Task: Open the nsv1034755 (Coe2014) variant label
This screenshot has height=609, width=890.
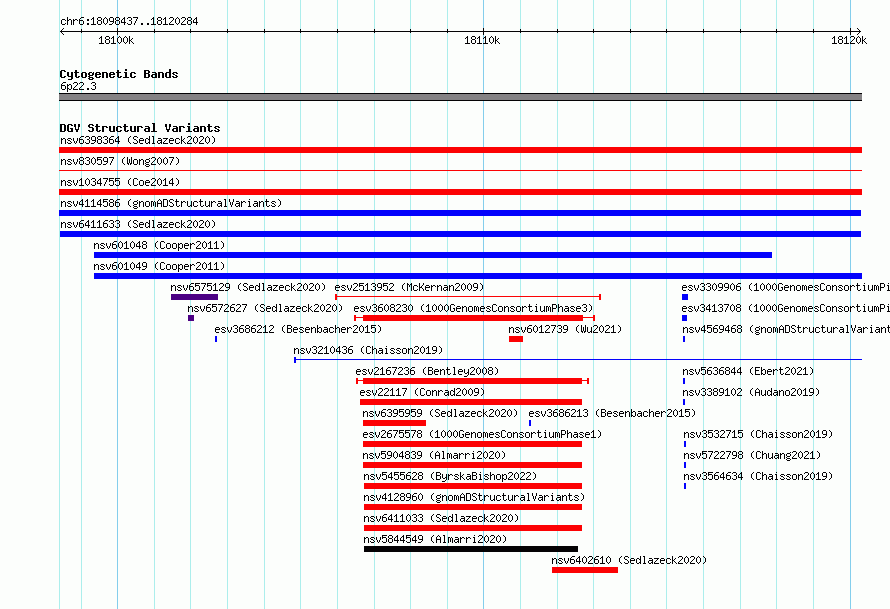Action: click(120, 182)
